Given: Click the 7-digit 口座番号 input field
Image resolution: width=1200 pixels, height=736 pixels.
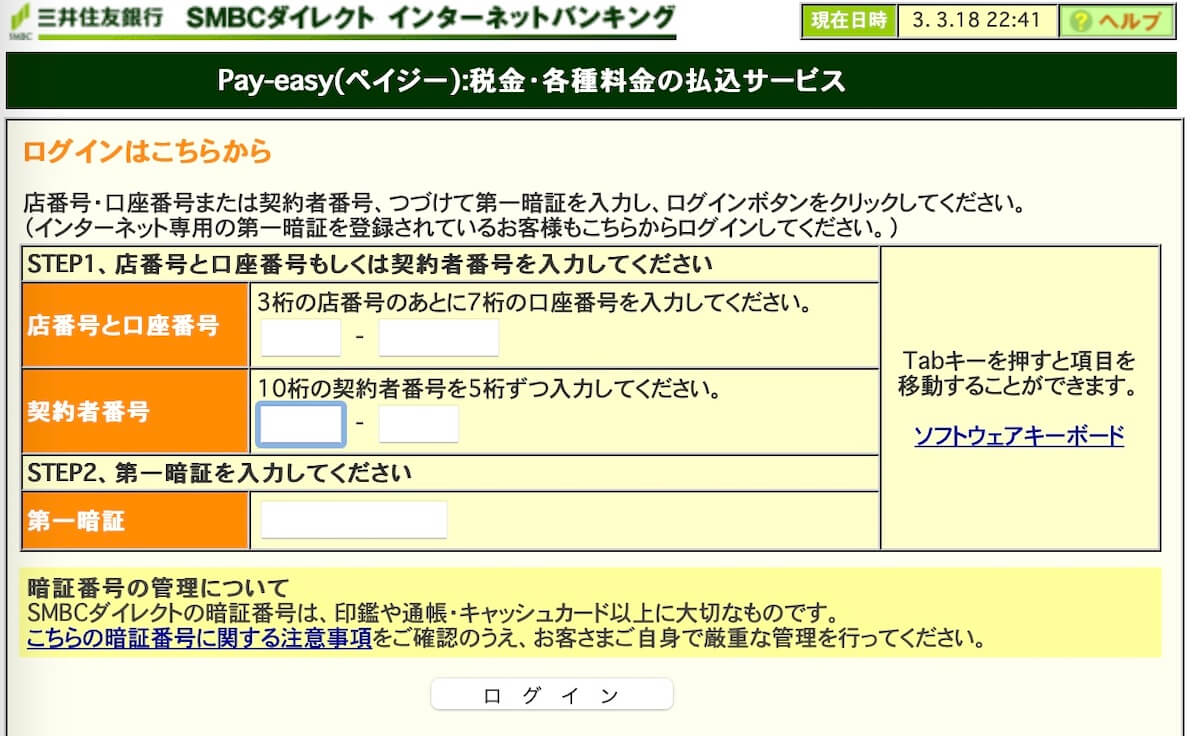Looking at the screenshot, I should click(x=438, y=338).
